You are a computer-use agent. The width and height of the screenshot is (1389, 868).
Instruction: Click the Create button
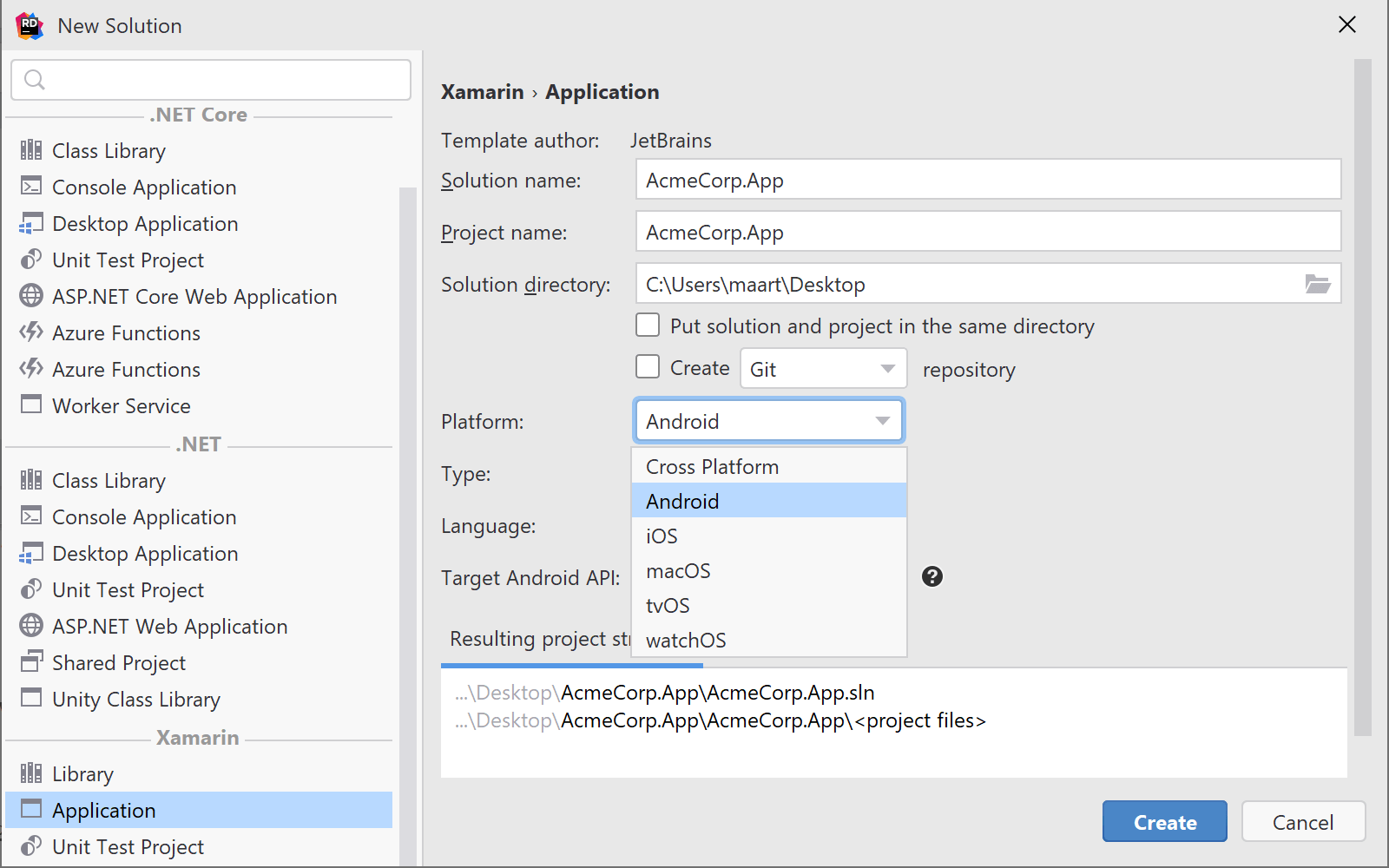click(x=1165, y=821)
